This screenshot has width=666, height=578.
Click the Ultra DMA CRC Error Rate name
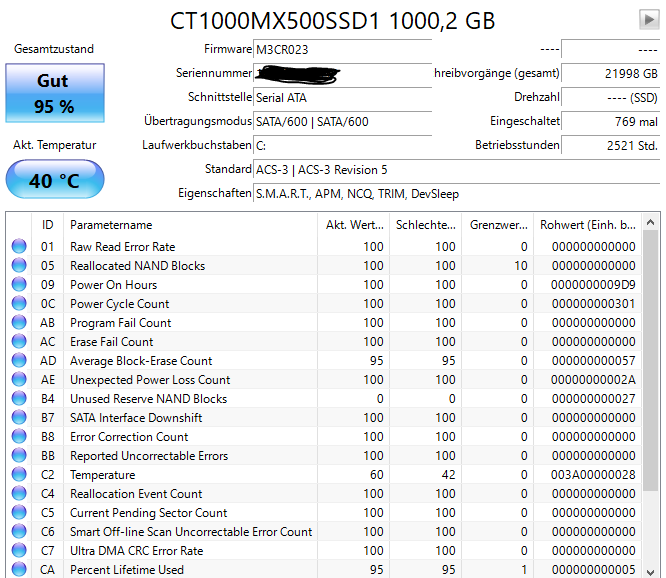click(136, 551)
